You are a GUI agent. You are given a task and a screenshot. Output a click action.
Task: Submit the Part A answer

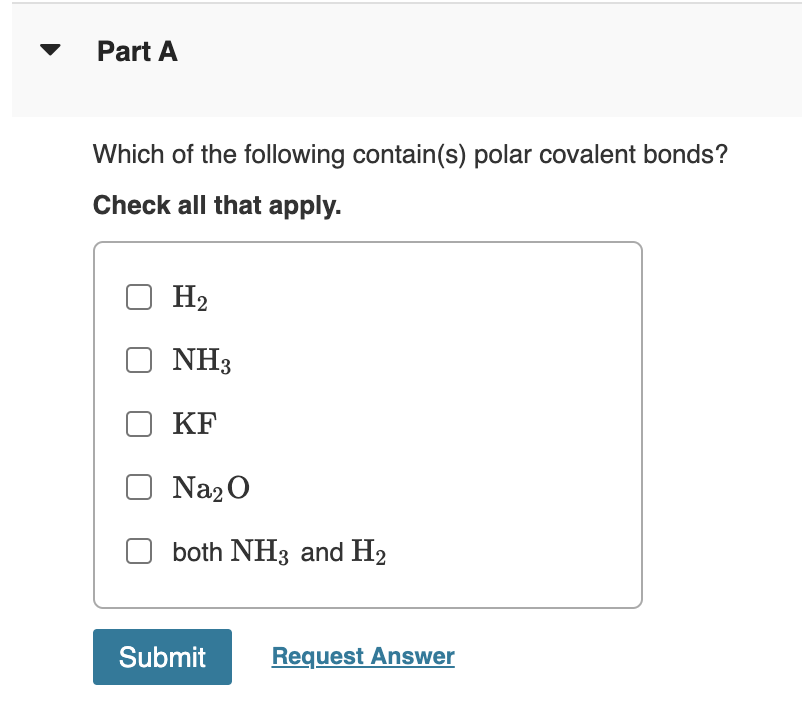click(162, 656)
